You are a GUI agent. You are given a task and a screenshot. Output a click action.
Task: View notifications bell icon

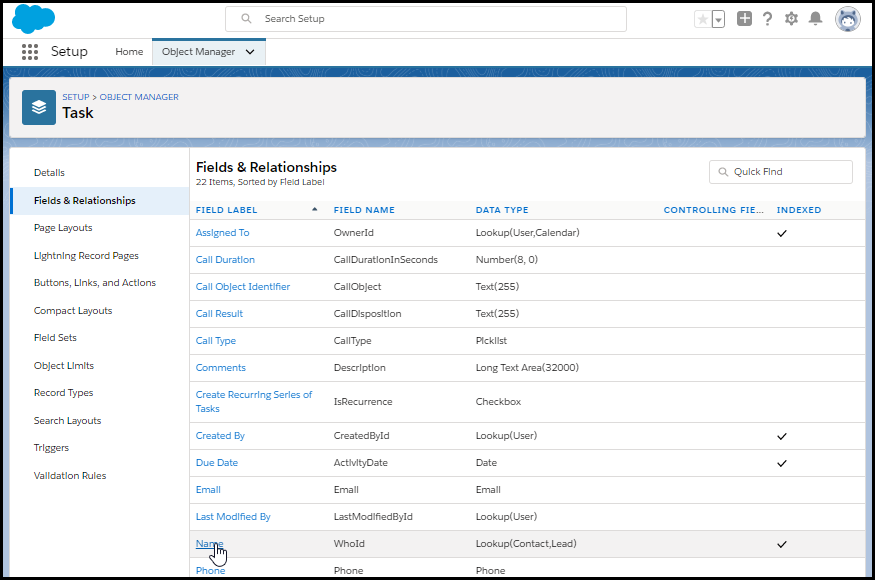click(x=815, y=18)
